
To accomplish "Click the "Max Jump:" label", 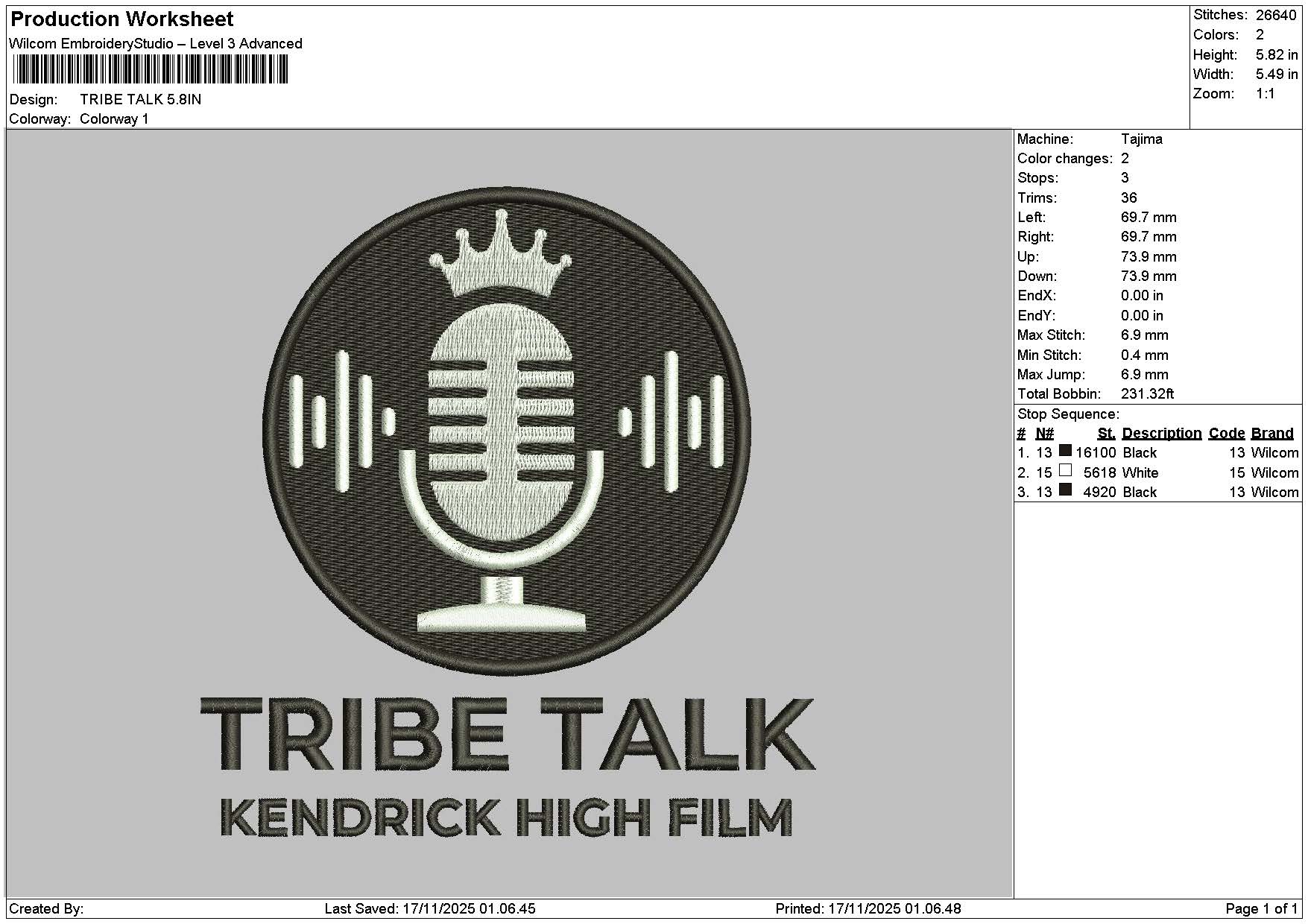I will point(1051,374).
